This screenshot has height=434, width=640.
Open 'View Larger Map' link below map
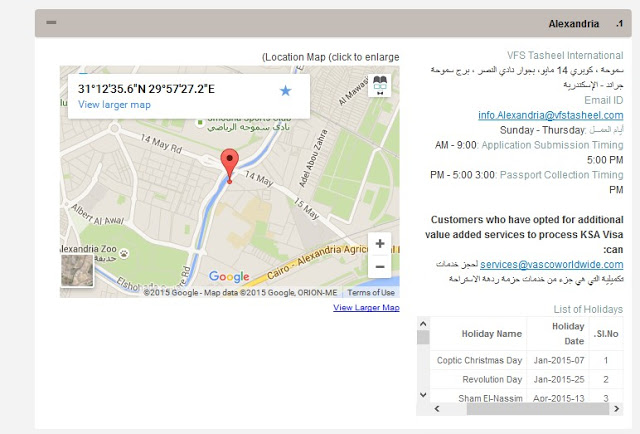click(x=366, y=307)
